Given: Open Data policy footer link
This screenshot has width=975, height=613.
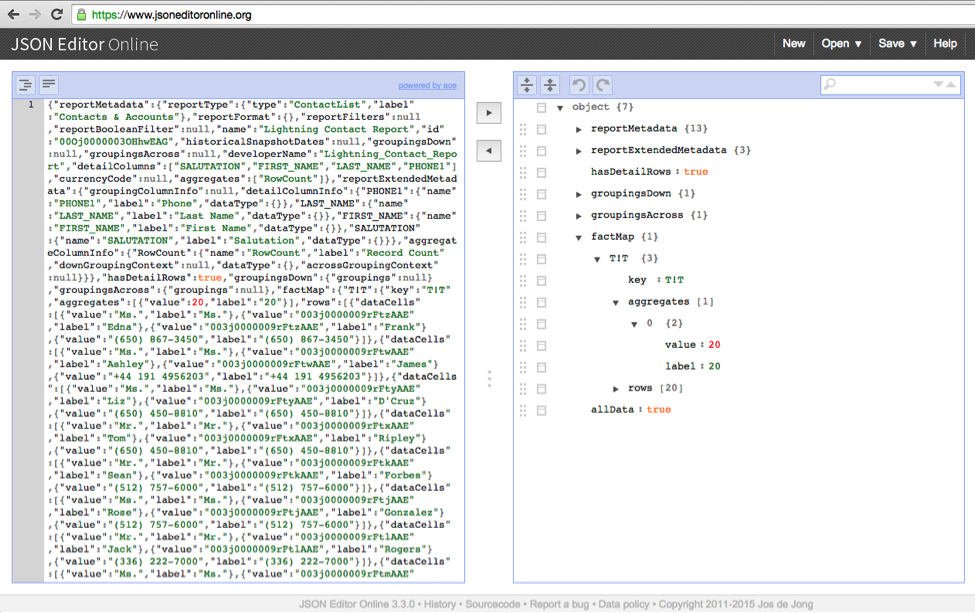Looking at the screenshot, I should [624, 604].
